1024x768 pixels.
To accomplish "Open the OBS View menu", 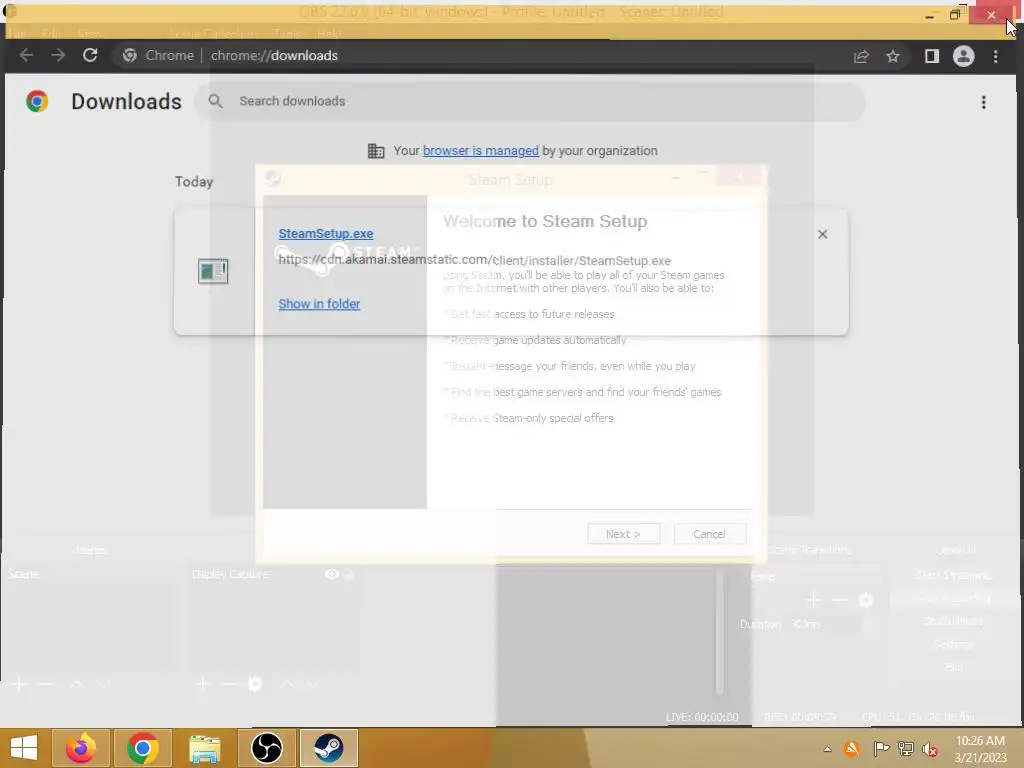I will click(89, 33).
